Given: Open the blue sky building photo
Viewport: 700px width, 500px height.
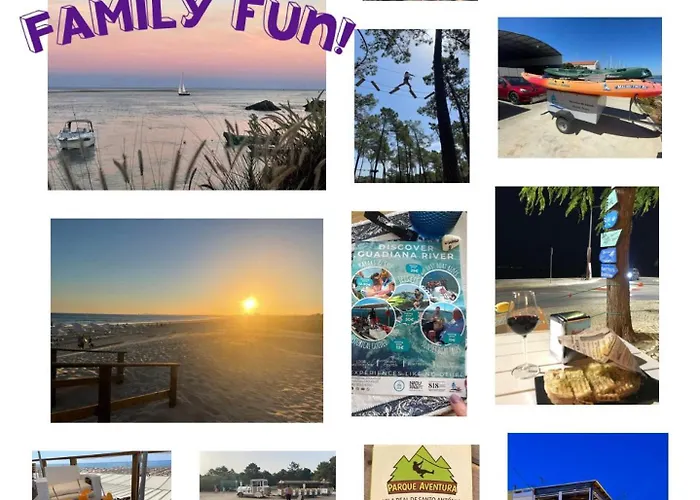Looking at the screenshot, I should click(x=588, y=467).
